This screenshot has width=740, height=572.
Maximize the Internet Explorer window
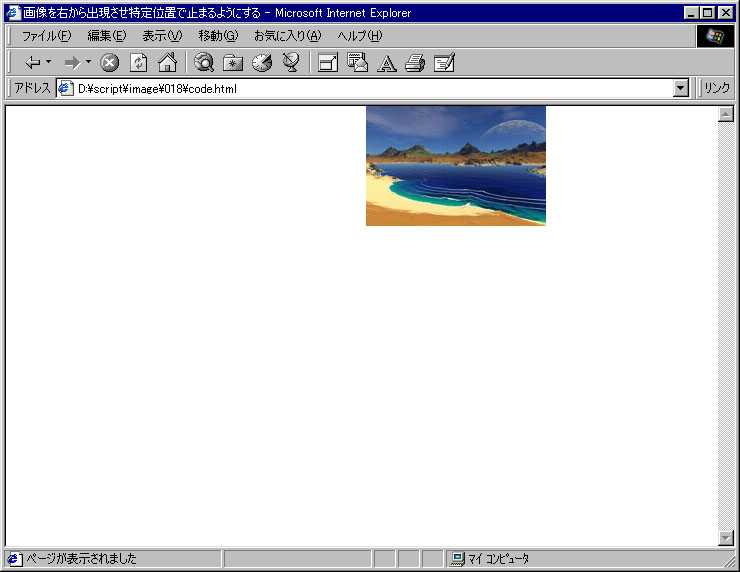click(707, 13)
